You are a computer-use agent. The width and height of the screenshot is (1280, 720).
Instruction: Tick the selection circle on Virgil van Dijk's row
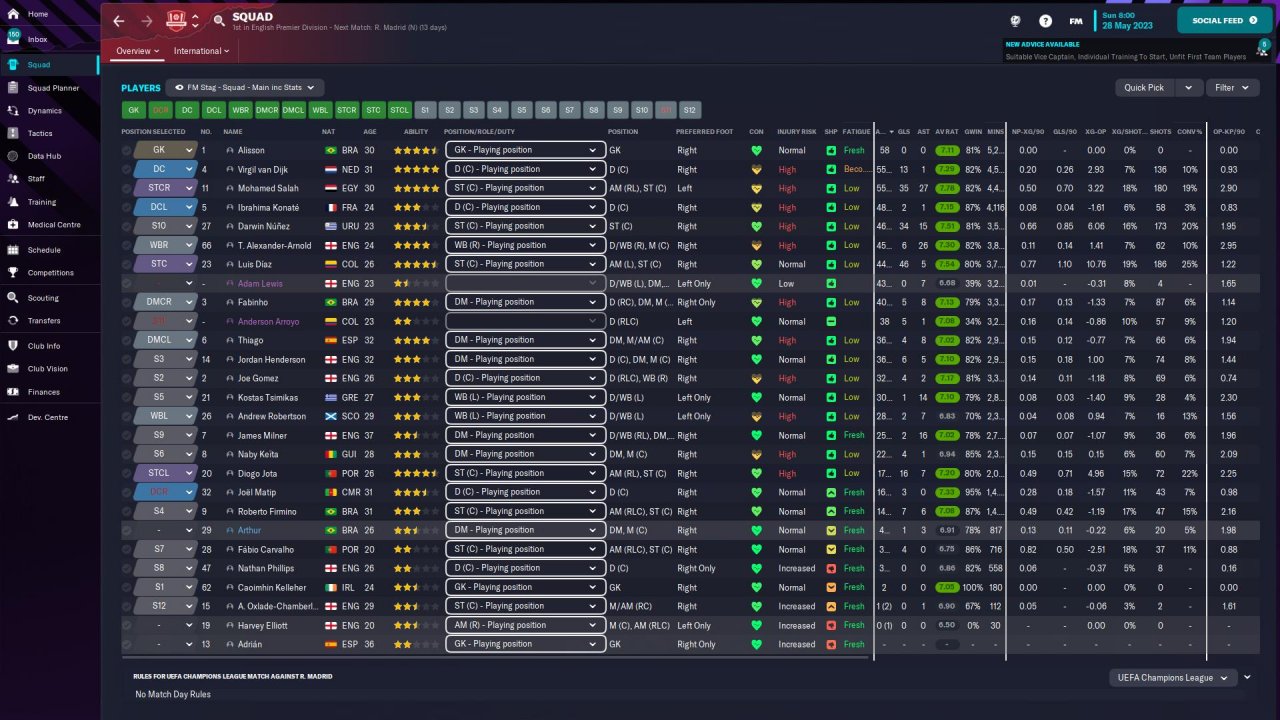tap(127, 169)
